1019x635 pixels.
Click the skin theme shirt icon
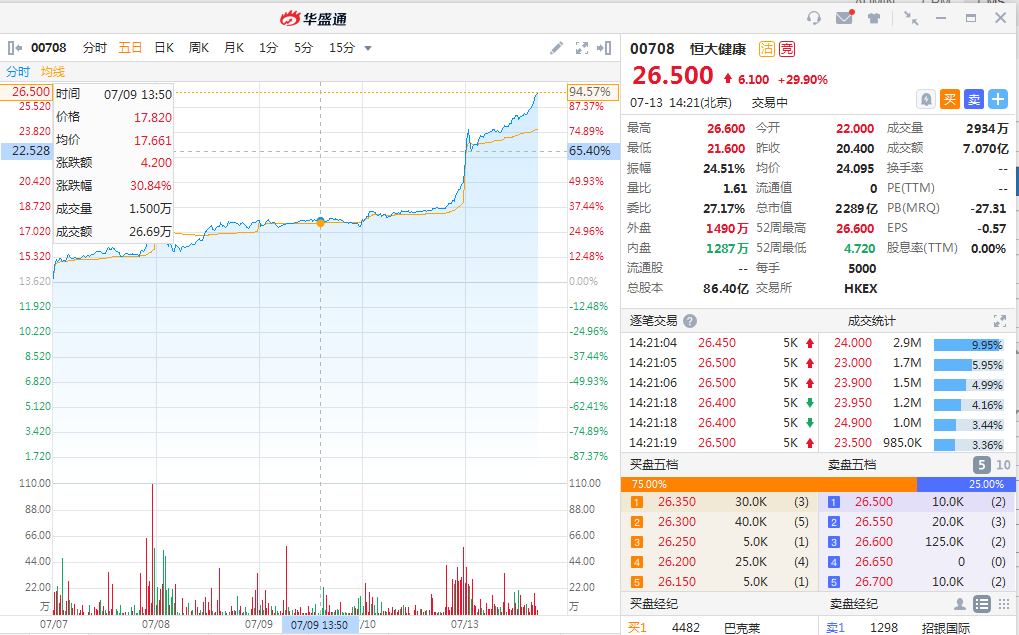874,18
